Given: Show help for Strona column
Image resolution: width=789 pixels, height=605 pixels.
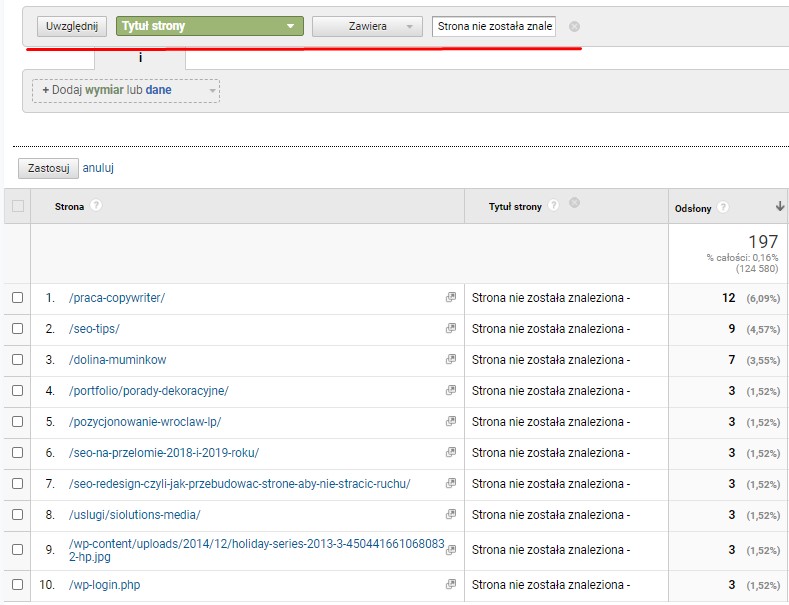Looking at the screenshot, I should coord(96,205).
